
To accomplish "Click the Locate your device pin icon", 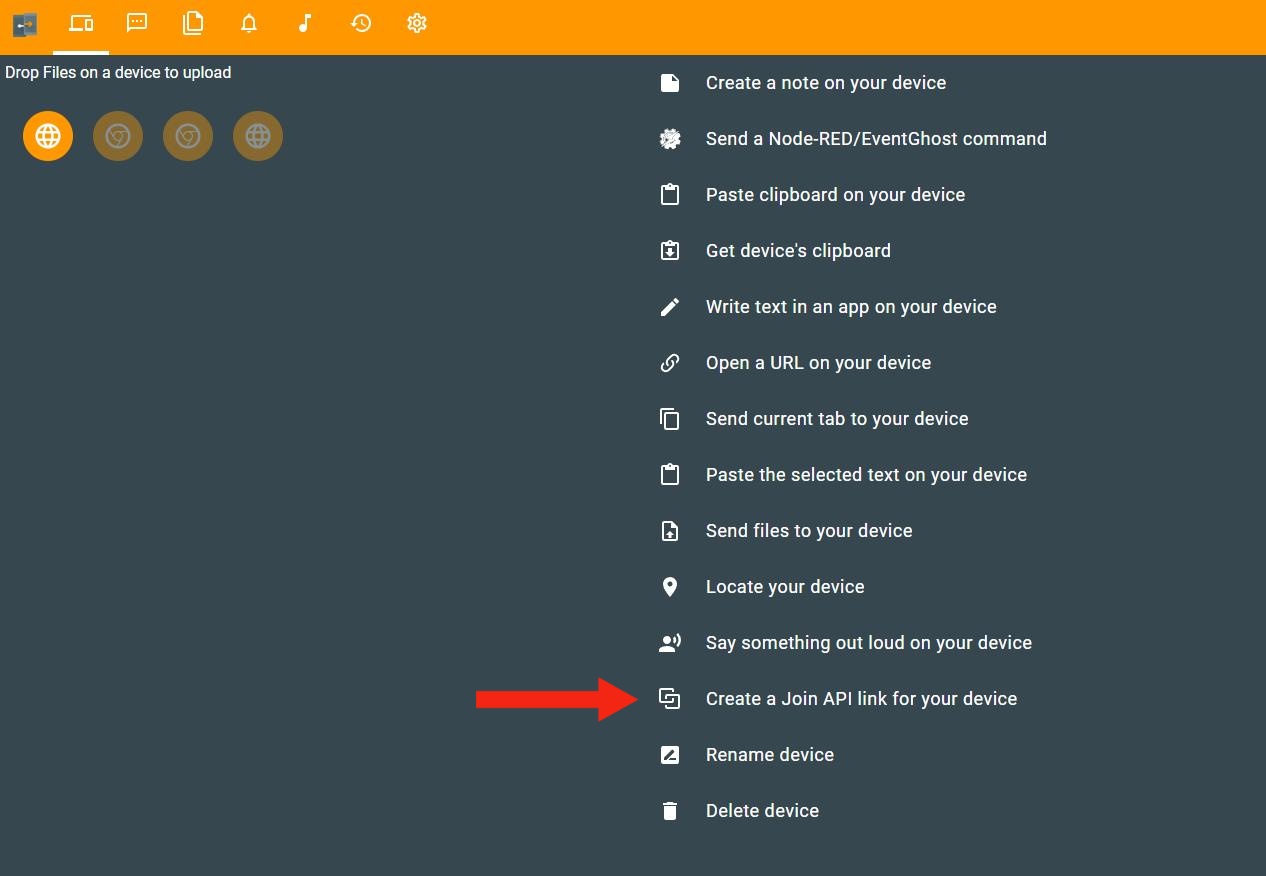I will click(670, 587).
